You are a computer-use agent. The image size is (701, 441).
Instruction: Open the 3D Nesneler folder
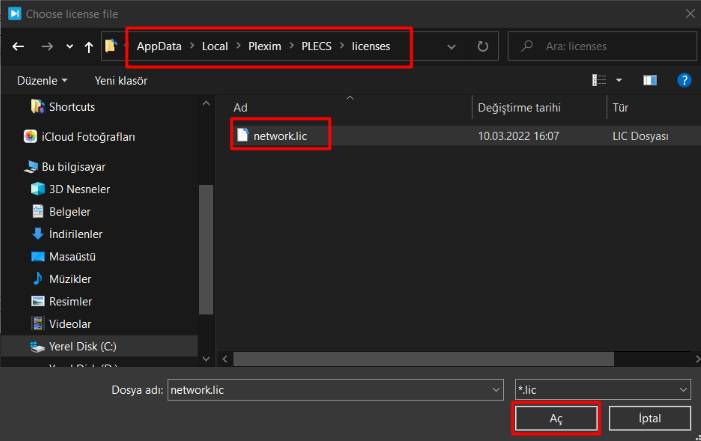pos(79,189)
